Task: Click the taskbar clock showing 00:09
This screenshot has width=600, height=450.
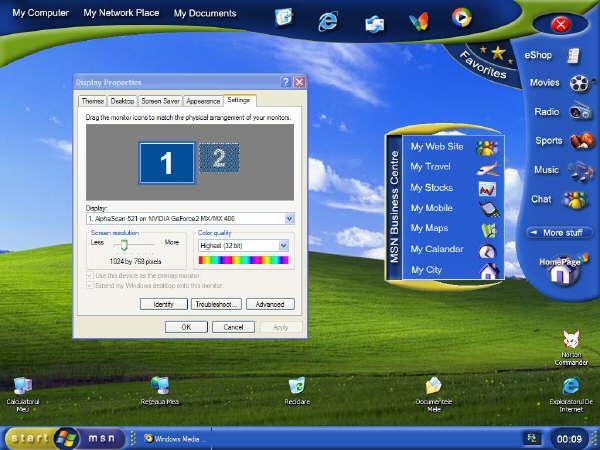Action: pyautogui.click(x=569, y=439)
